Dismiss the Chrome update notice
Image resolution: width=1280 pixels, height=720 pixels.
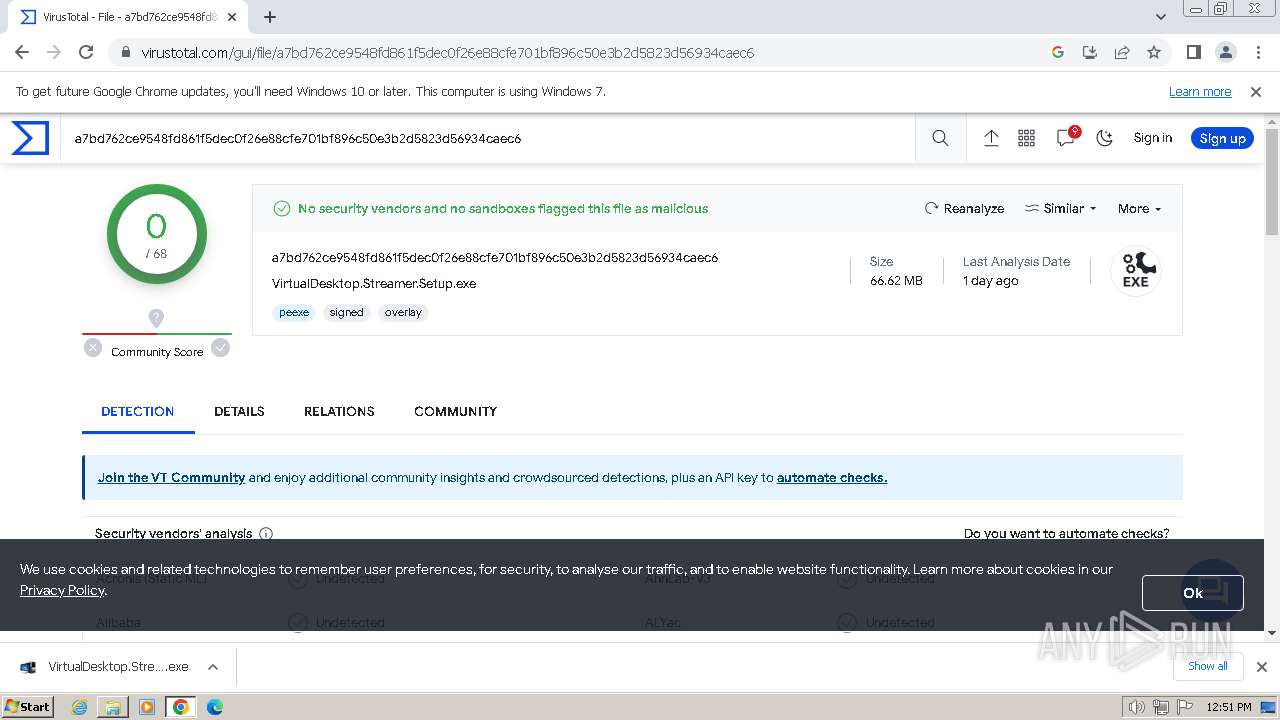[x=1256, y=91]
